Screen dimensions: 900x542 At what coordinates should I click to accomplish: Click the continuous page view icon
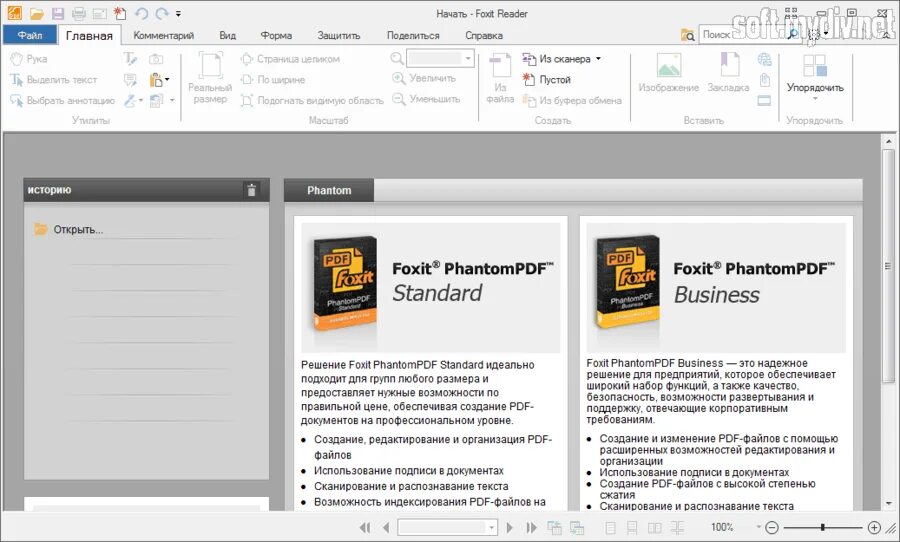632,527
